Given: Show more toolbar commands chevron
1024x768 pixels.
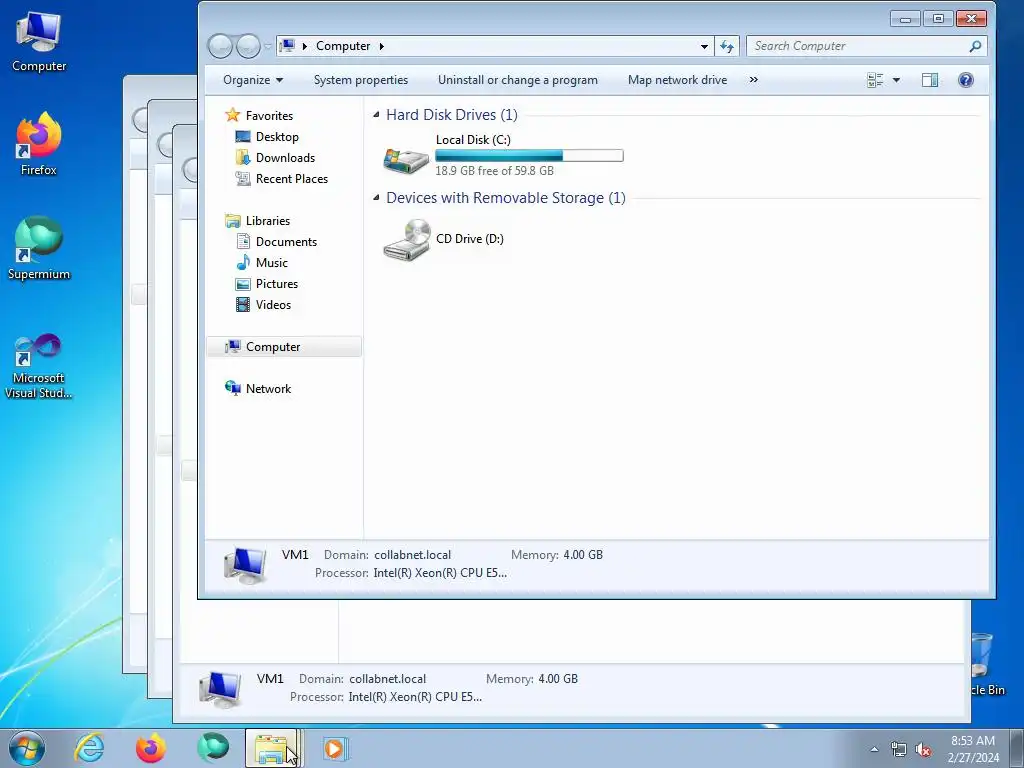Looking at the screenshot, I should point(754,80).
